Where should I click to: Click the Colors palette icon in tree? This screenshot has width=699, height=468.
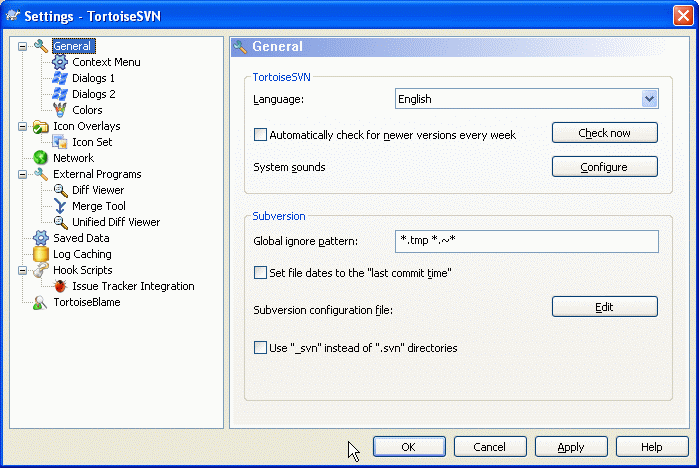[60, 110]
